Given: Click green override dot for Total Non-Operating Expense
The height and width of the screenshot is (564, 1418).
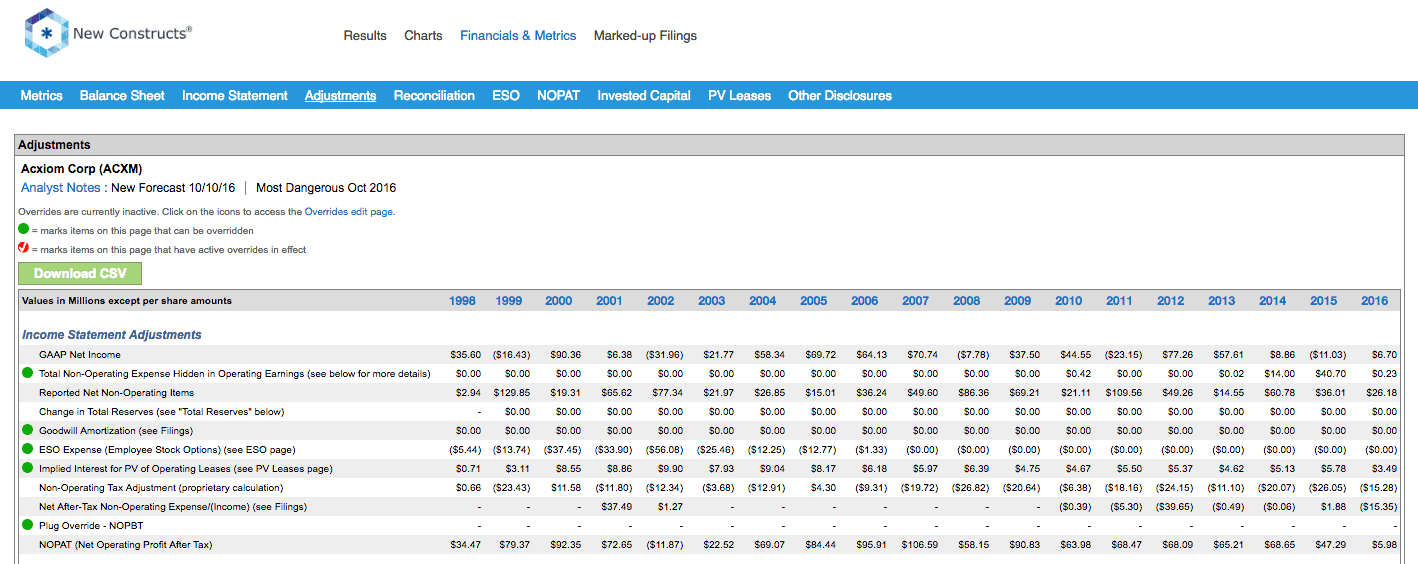Looking at the screenshot, I should [x=27, y=373].
